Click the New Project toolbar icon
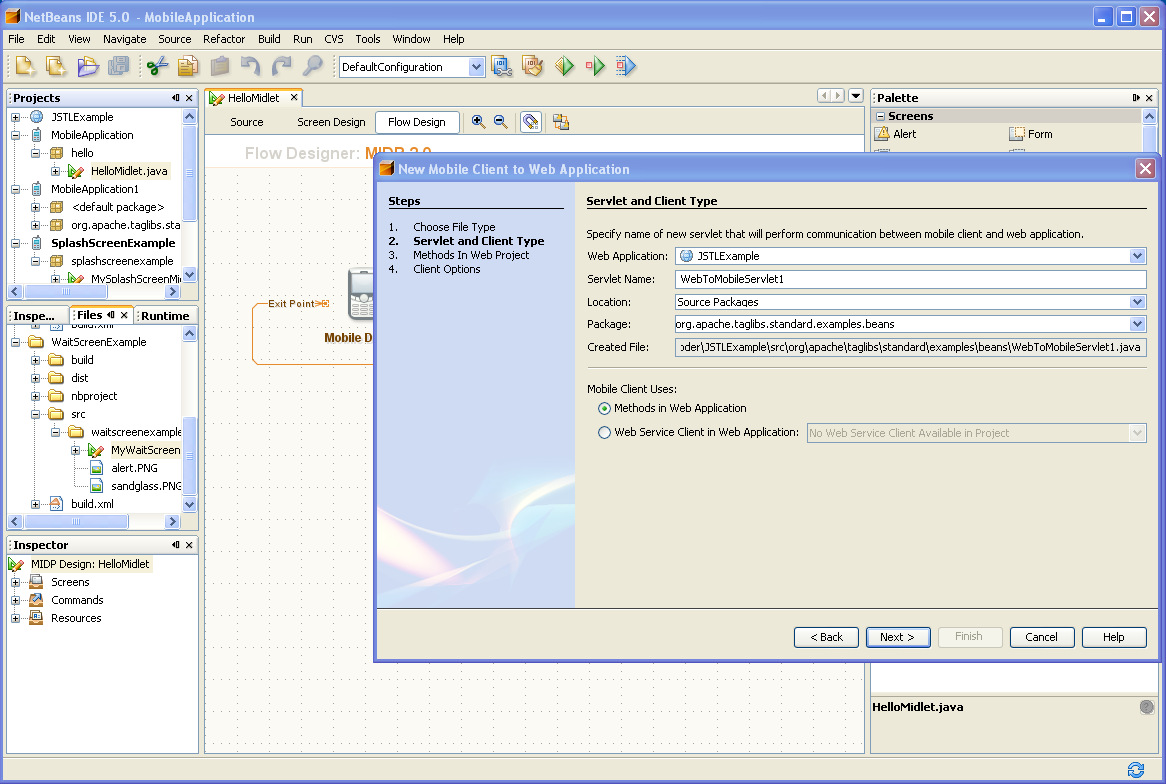Image resolution: width=1166 pixels, height=784 pixels. click(x=56, y=66)
